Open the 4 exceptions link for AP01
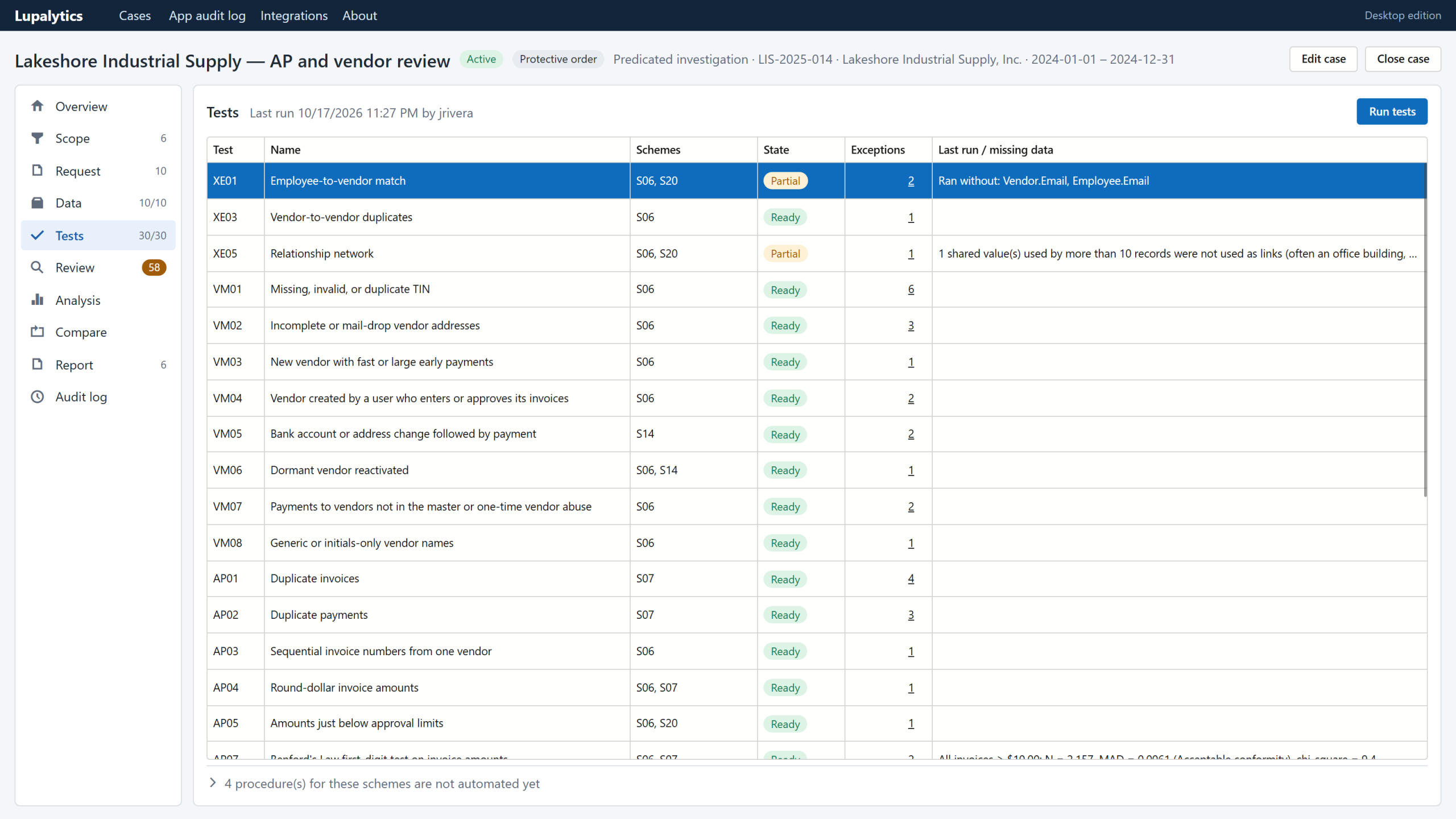Screen dimensions: 1456x819 coord(911,578)
